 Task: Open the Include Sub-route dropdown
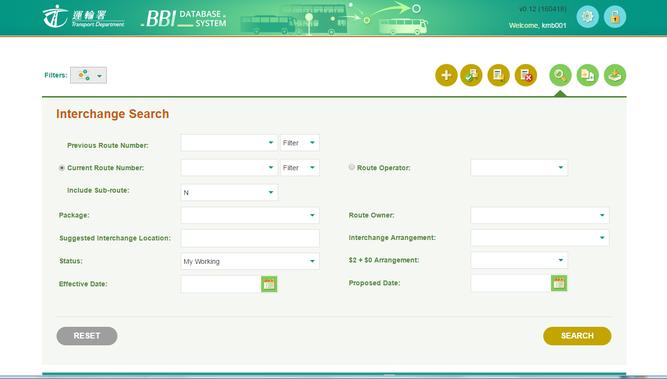(229, 193)
